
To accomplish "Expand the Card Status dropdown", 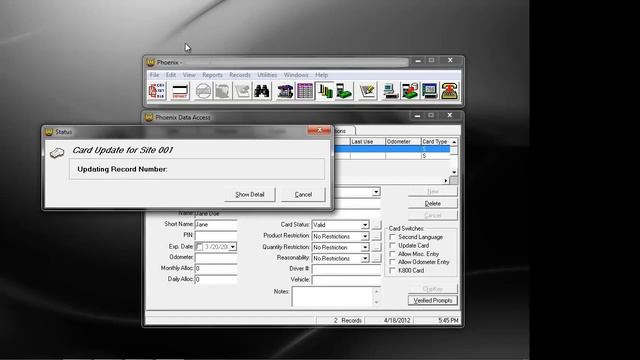I will click(x=365, y=225).
